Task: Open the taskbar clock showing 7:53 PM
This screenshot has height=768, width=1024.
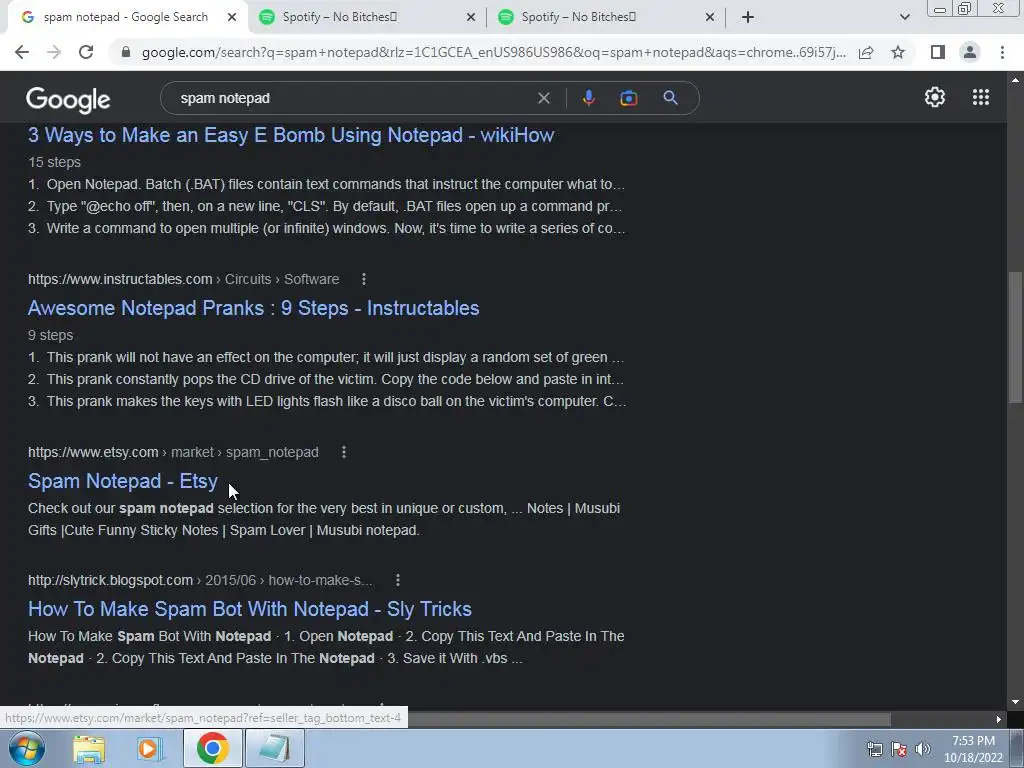Action: point(973,749)
